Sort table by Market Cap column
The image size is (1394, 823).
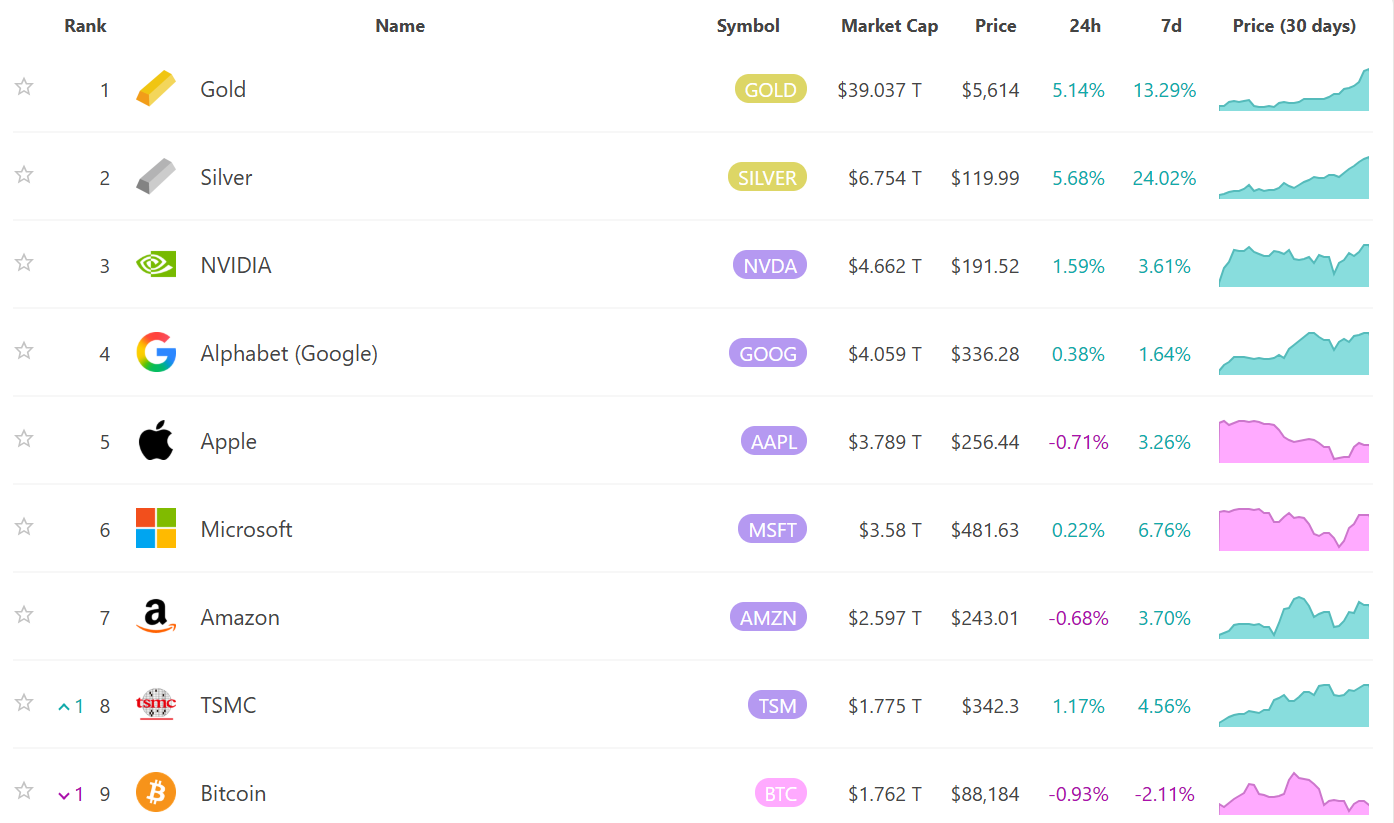(x=889, y=26)
